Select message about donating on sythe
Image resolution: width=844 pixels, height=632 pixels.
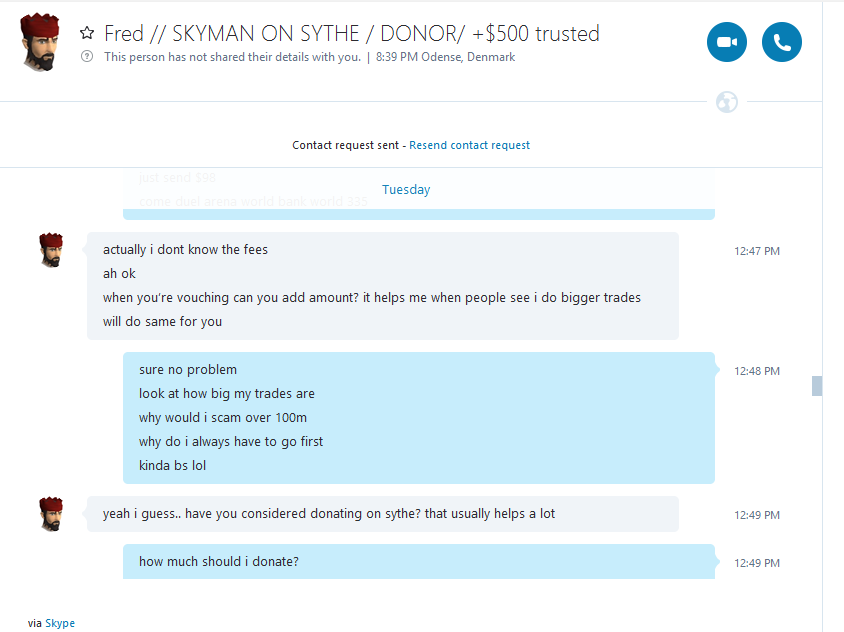(x=329, y=514)
